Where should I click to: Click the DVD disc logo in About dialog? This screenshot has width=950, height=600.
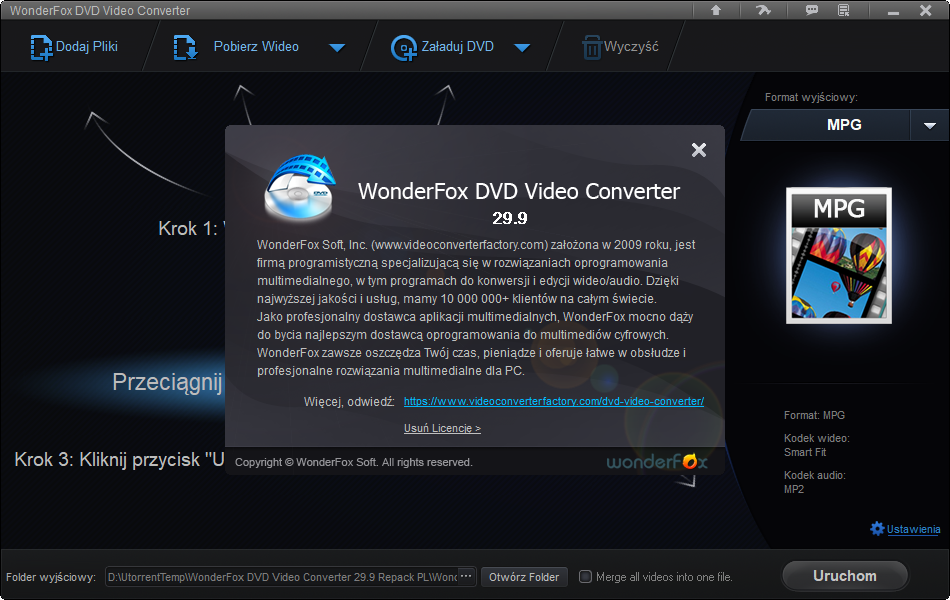click(300, 188)
